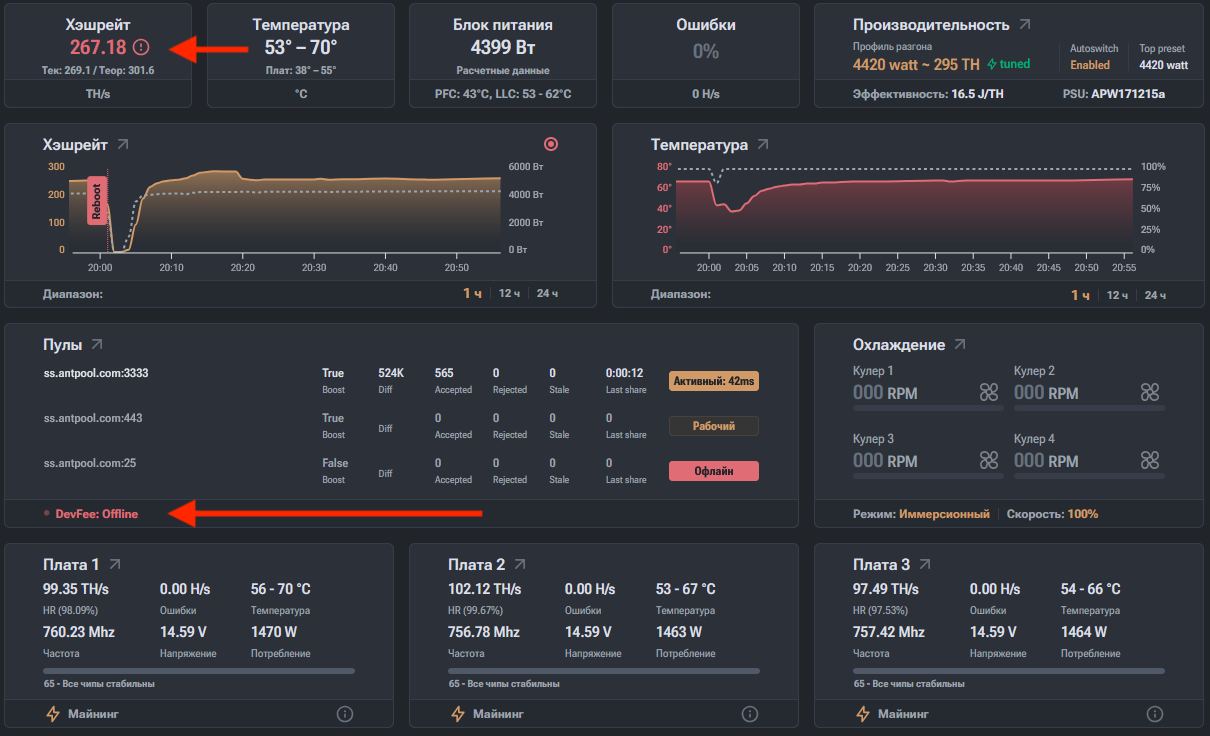Open Производительность panel via arrow icon

tap(1025, 25)
